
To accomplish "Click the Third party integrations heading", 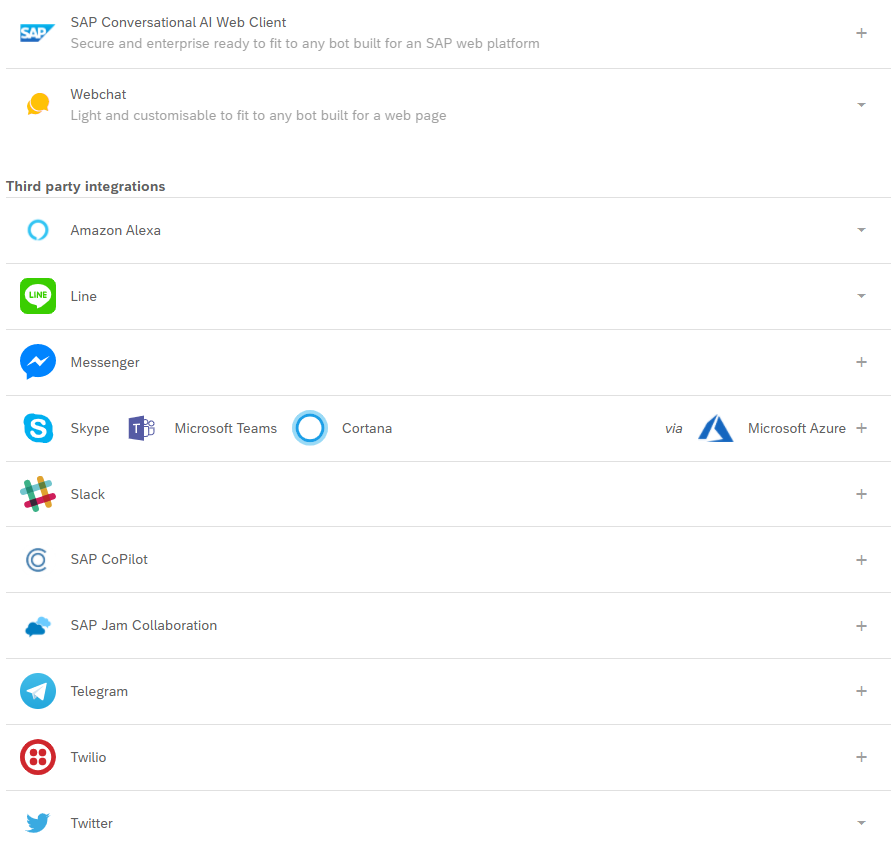I will 86,186.
